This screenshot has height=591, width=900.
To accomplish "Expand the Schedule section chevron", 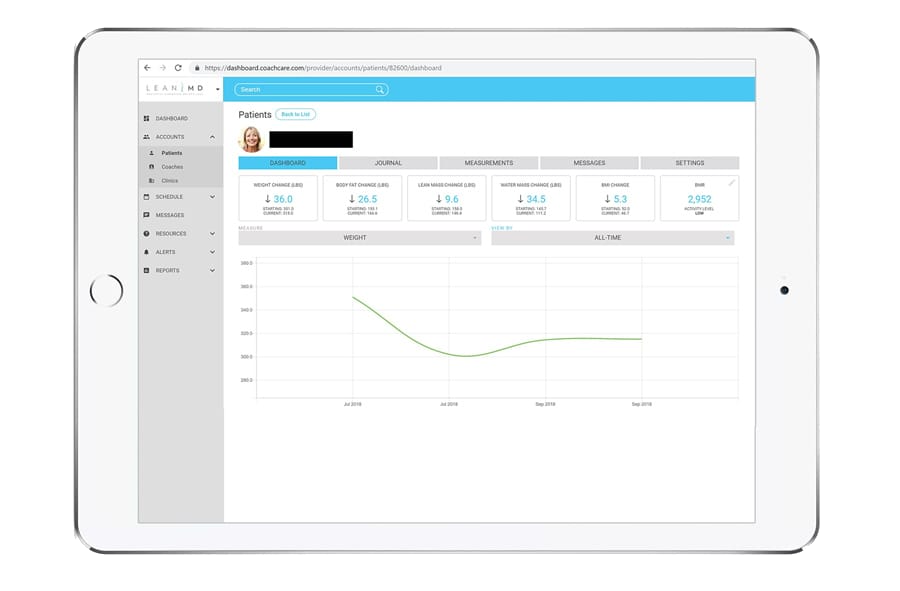I will click(x=212, y=197).
